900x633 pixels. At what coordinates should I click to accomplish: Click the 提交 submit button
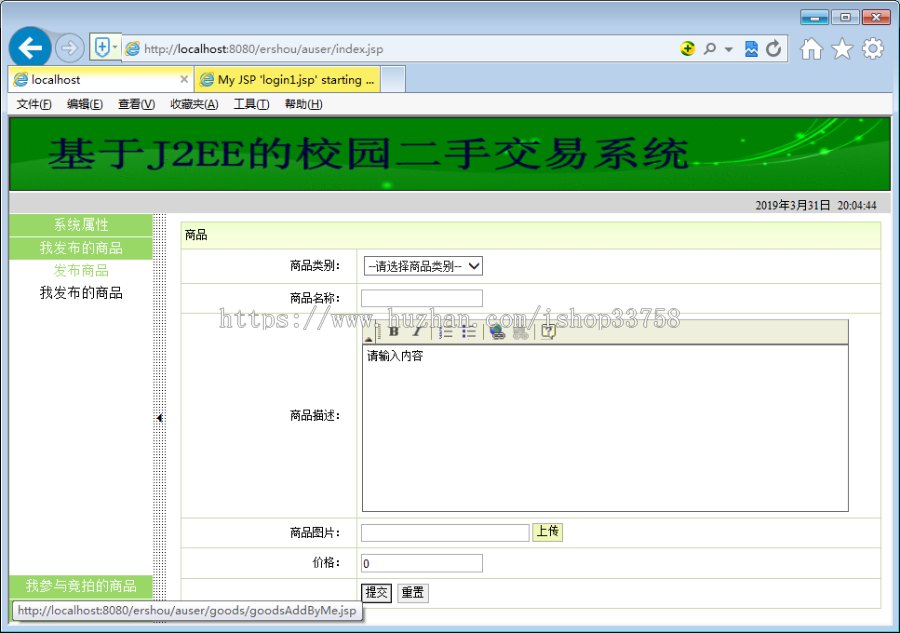[x=376, y=592]
